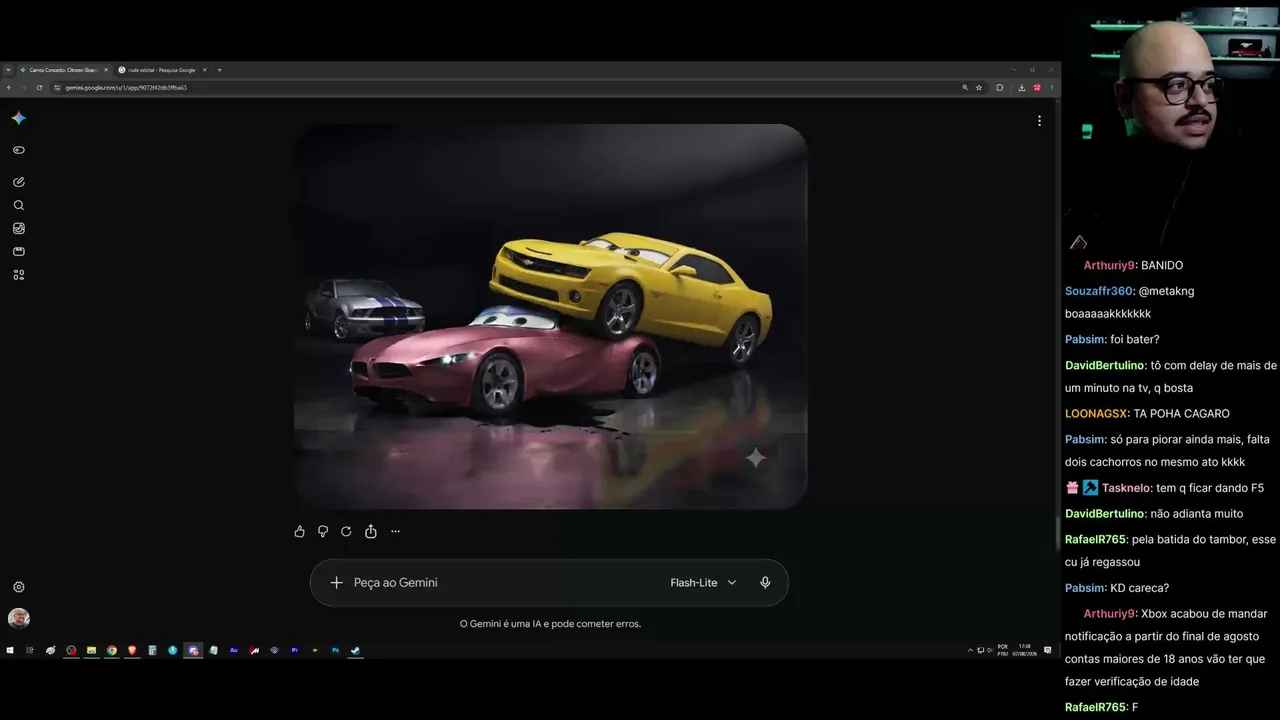Bookmark this page with the star
The height and width of the screenshot is (720, 1280).
tap(979, 87)
